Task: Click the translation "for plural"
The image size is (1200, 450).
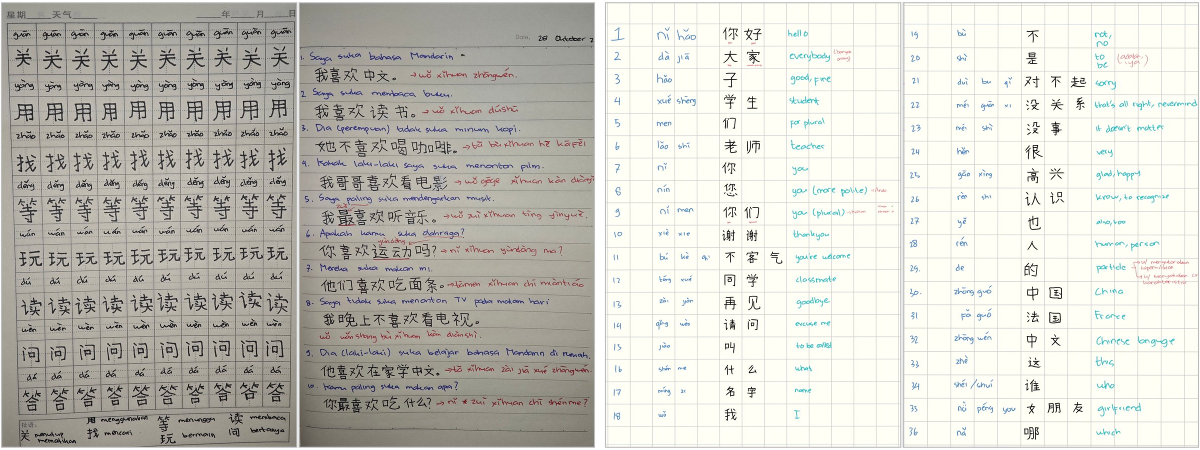Action: click(x=807, y=123)
